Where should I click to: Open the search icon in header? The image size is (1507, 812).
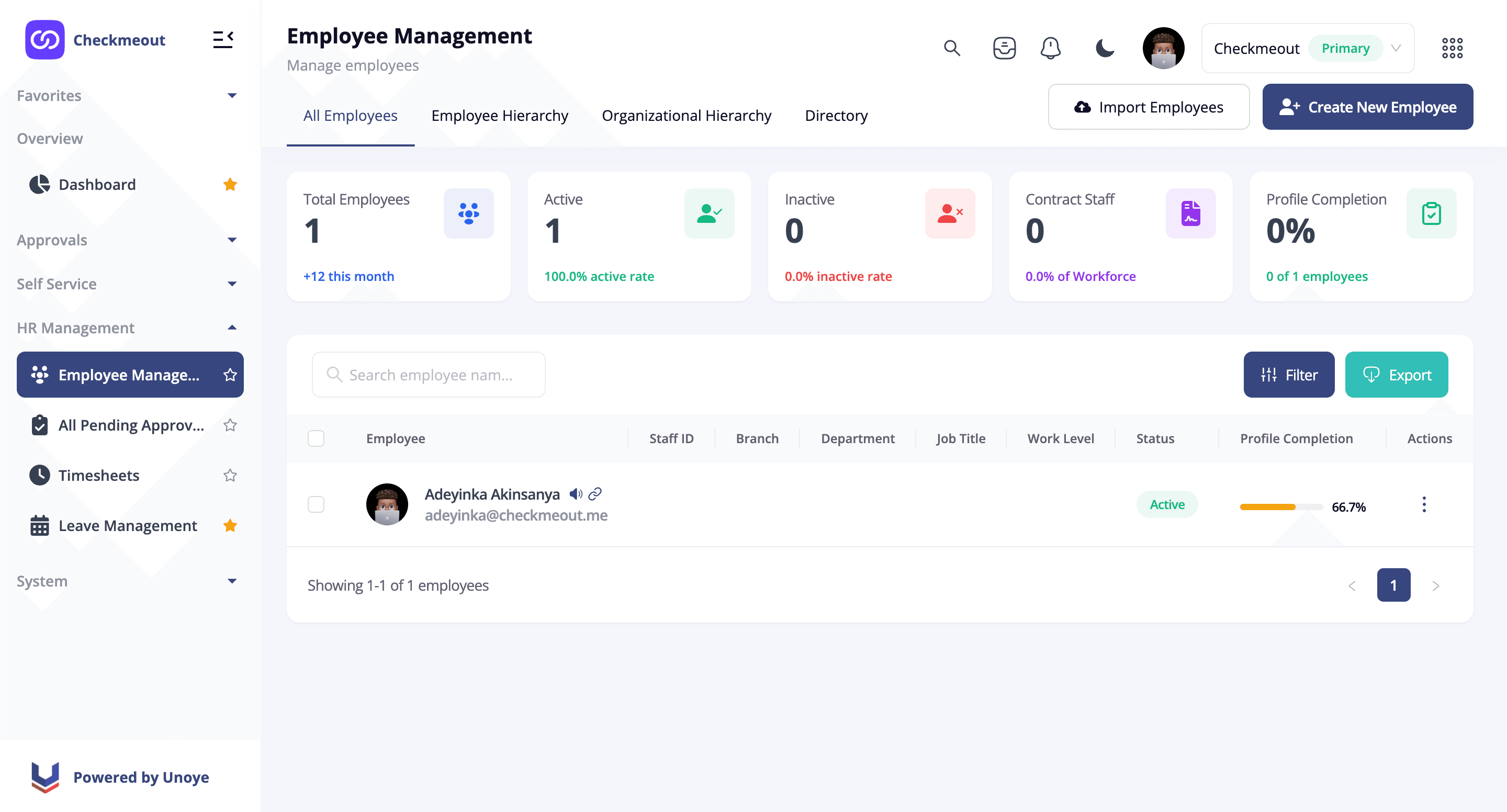pyautogui.click(x=952, y=48)
